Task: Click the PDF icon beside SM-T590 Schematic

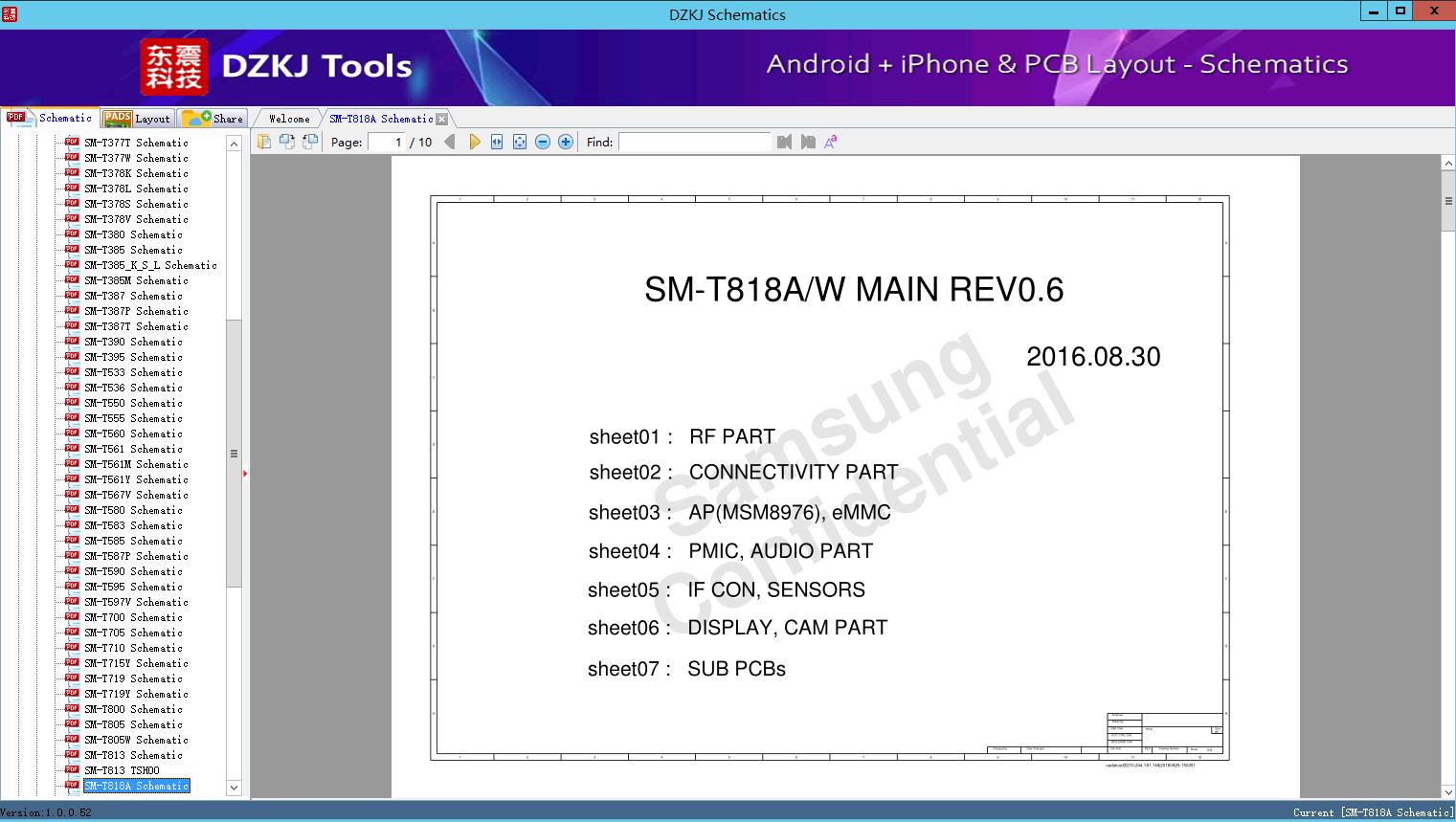Action: pos(72,570)
